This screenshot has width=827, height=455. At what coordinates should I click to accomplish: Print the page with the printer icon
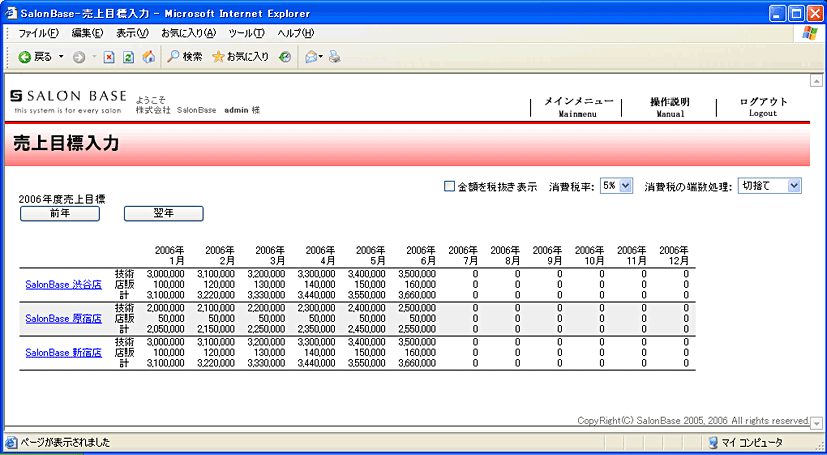334,57
